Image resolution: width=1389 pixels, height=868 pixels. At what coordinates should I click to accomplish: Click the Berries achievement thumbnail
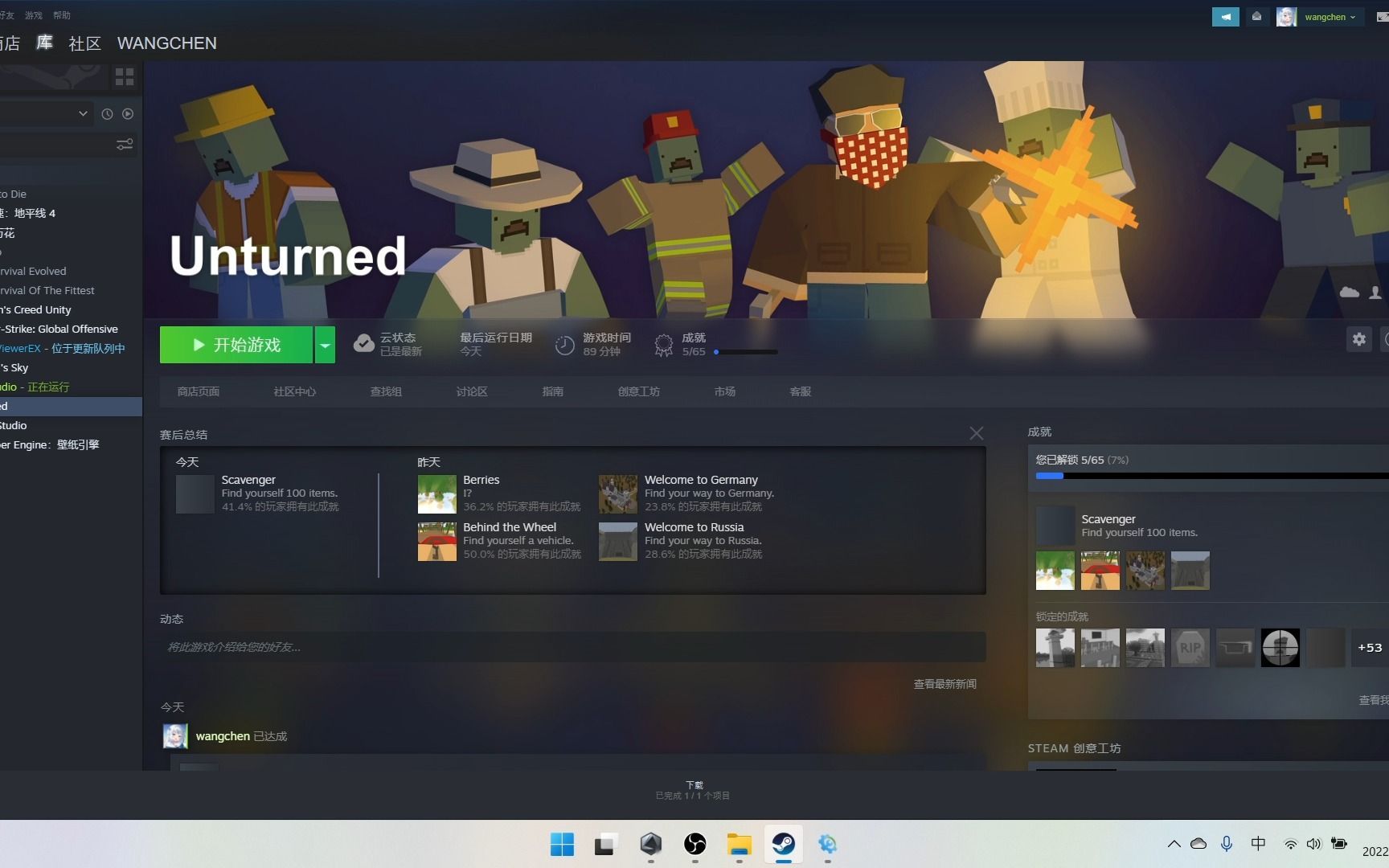[x=437, y=494]
